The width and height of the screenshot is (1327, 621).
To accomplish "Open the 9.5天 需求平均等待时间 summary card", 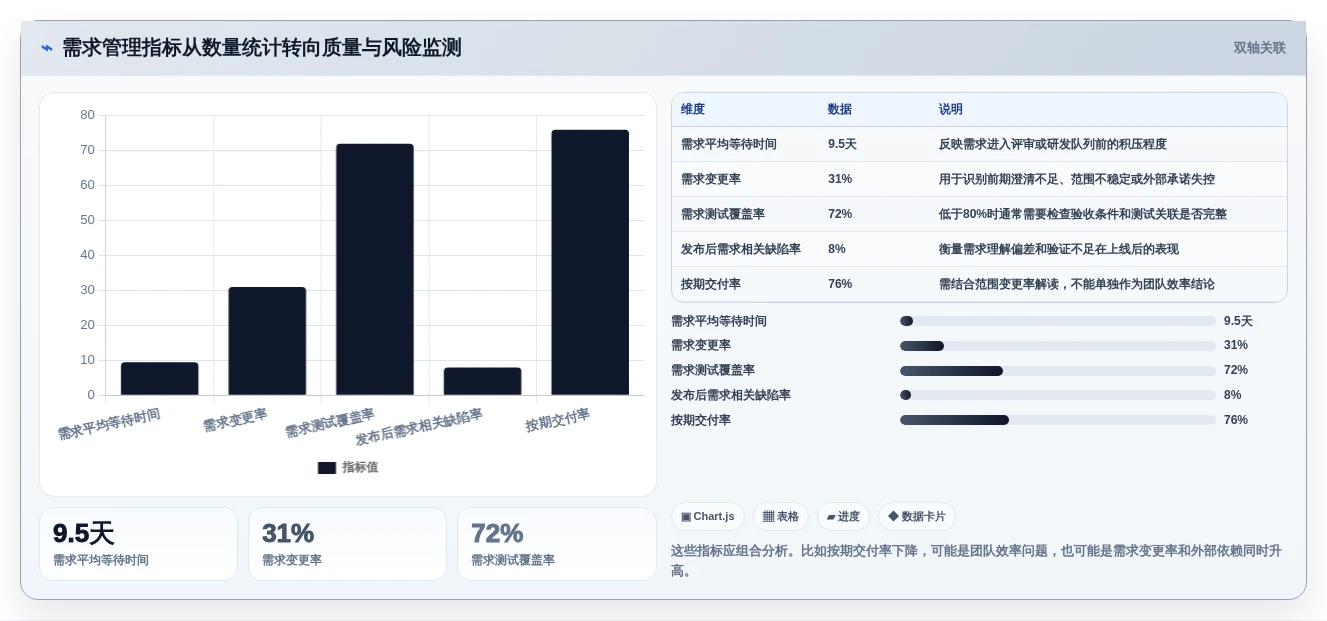I will coord(138,544).
